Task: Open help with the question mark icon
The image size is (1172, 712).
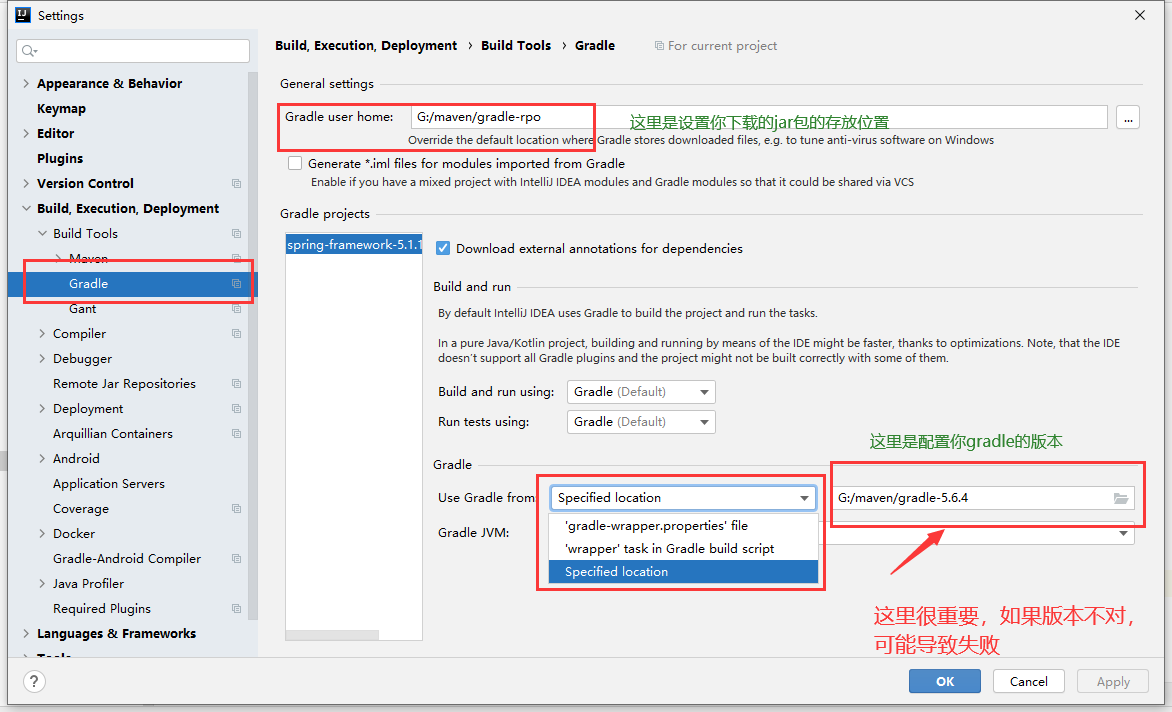Action: (x=34, y=681)
